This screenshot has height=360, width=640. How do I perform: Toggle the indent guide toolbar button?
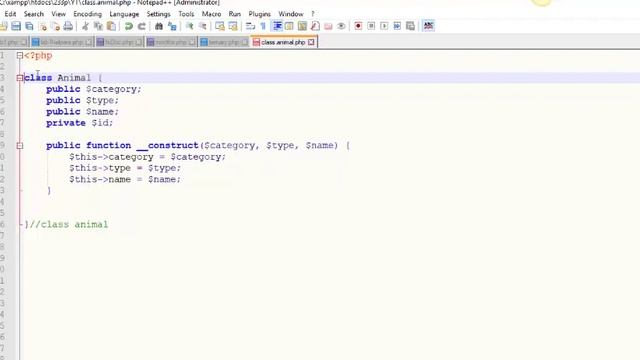(x=277, y=27)
